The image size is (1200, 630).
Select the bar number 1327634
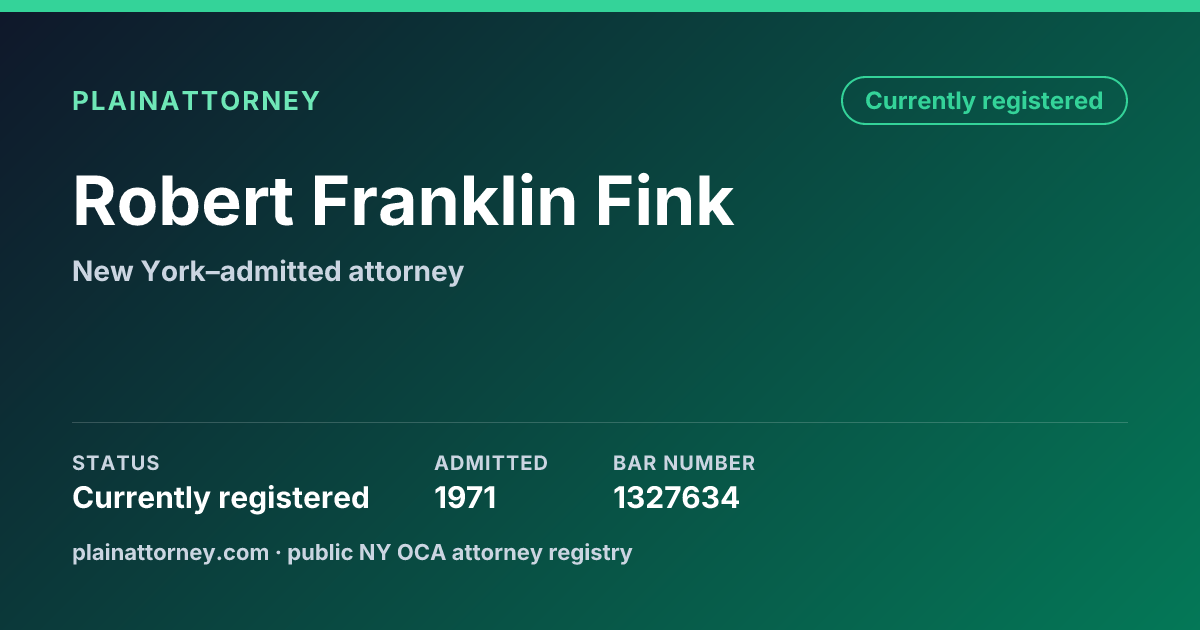click(x=676, y=497)
